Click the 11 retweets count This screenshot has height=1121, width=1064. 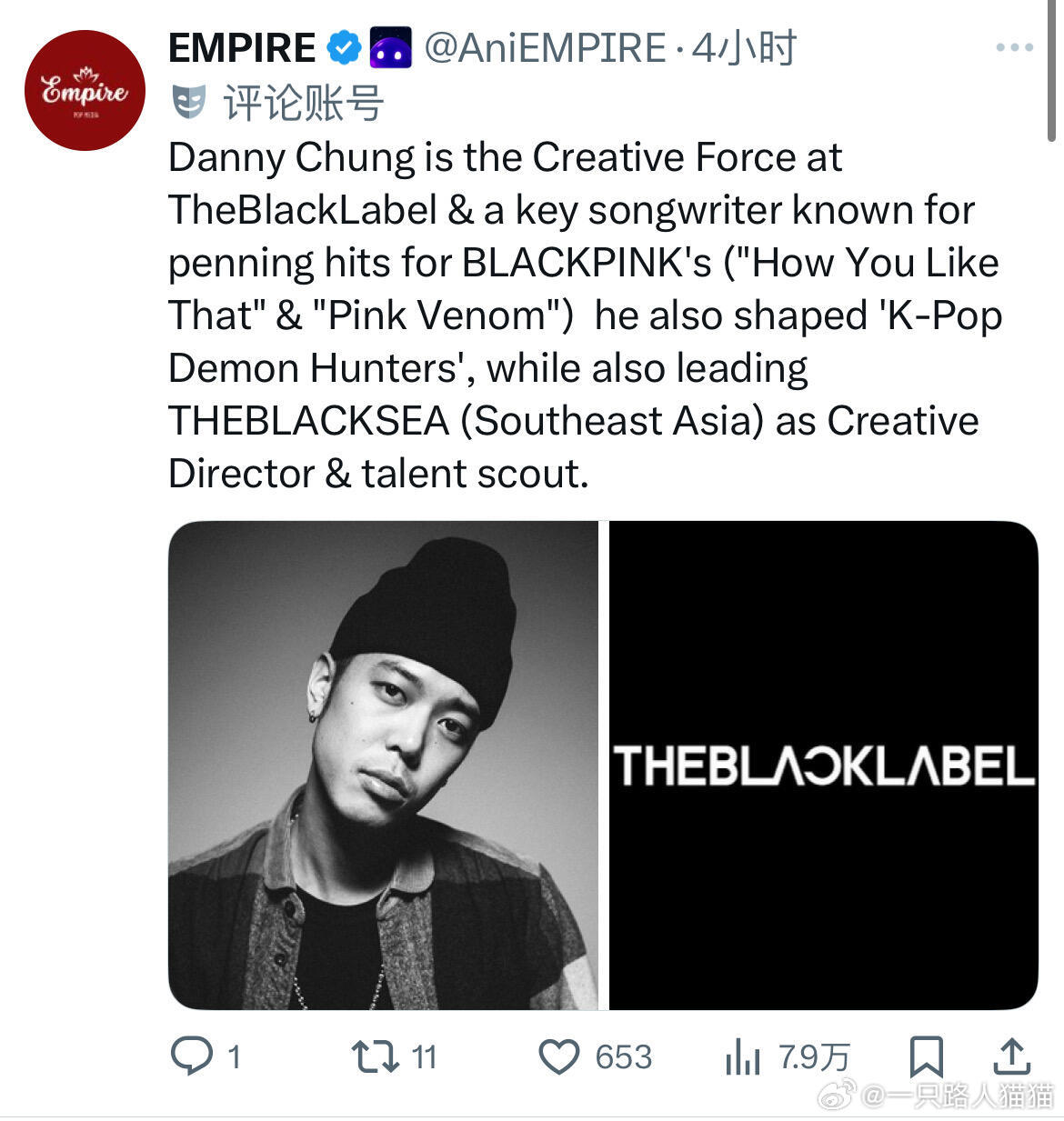424,1057
